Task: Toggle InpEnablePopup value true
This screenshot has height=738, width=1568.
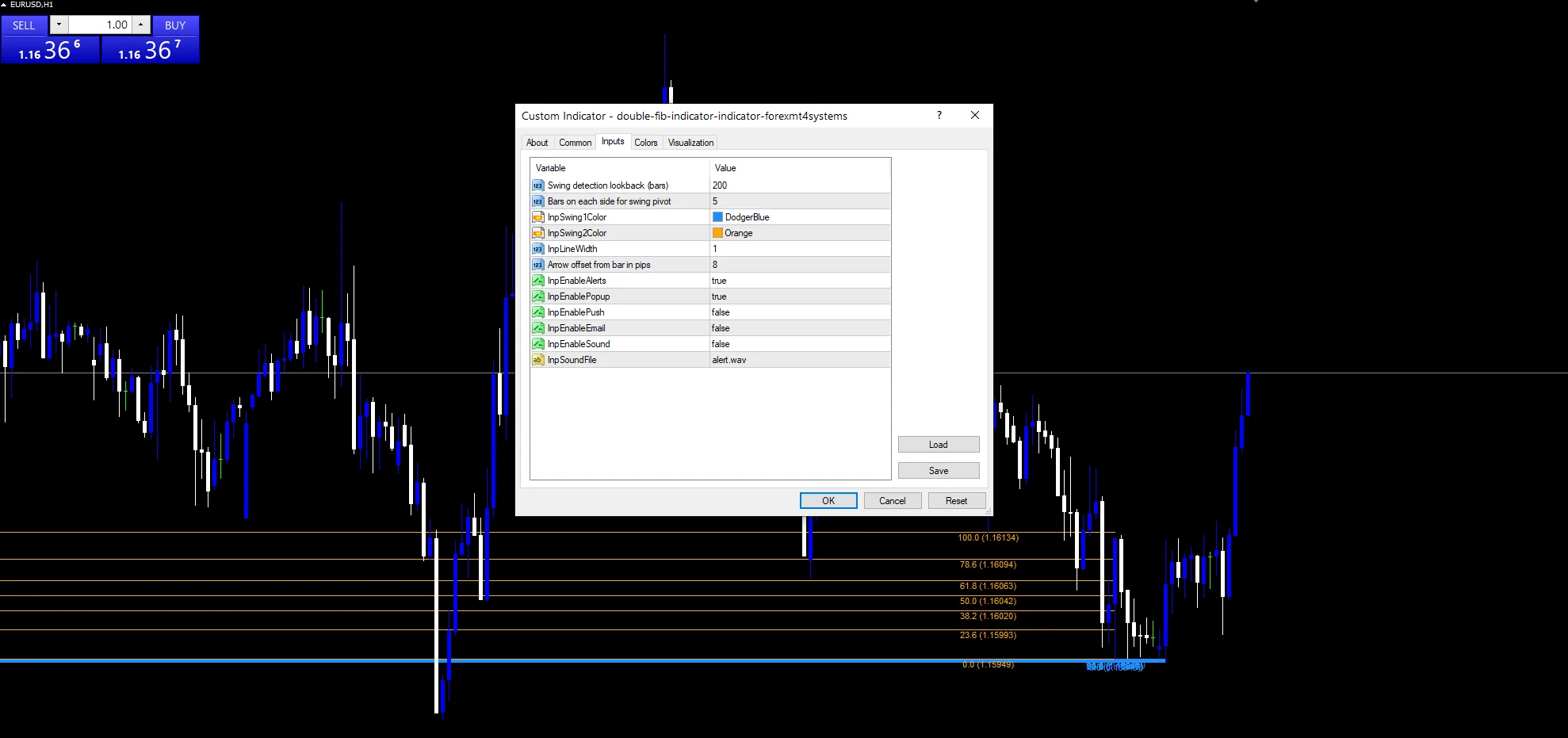Action: pyautogui.click(x=800, y=296)
